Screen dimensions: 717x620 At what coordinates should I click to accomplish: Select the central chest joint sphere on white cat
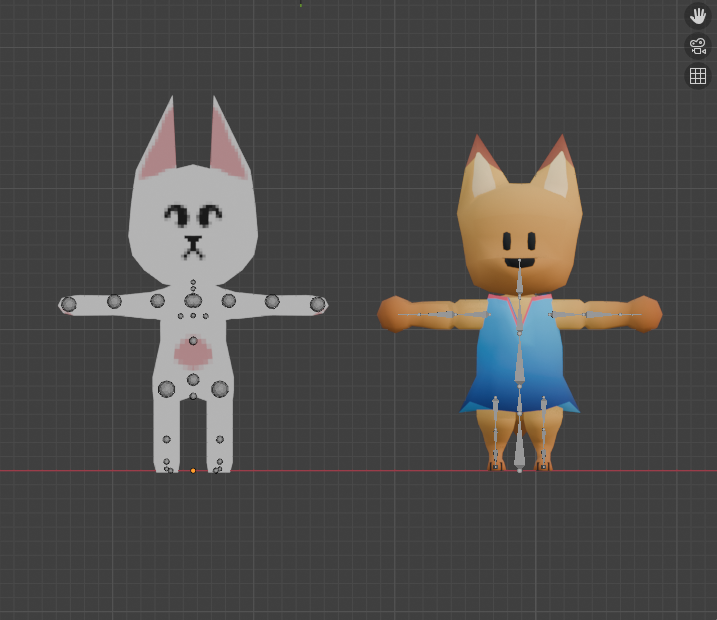[193, 300]
